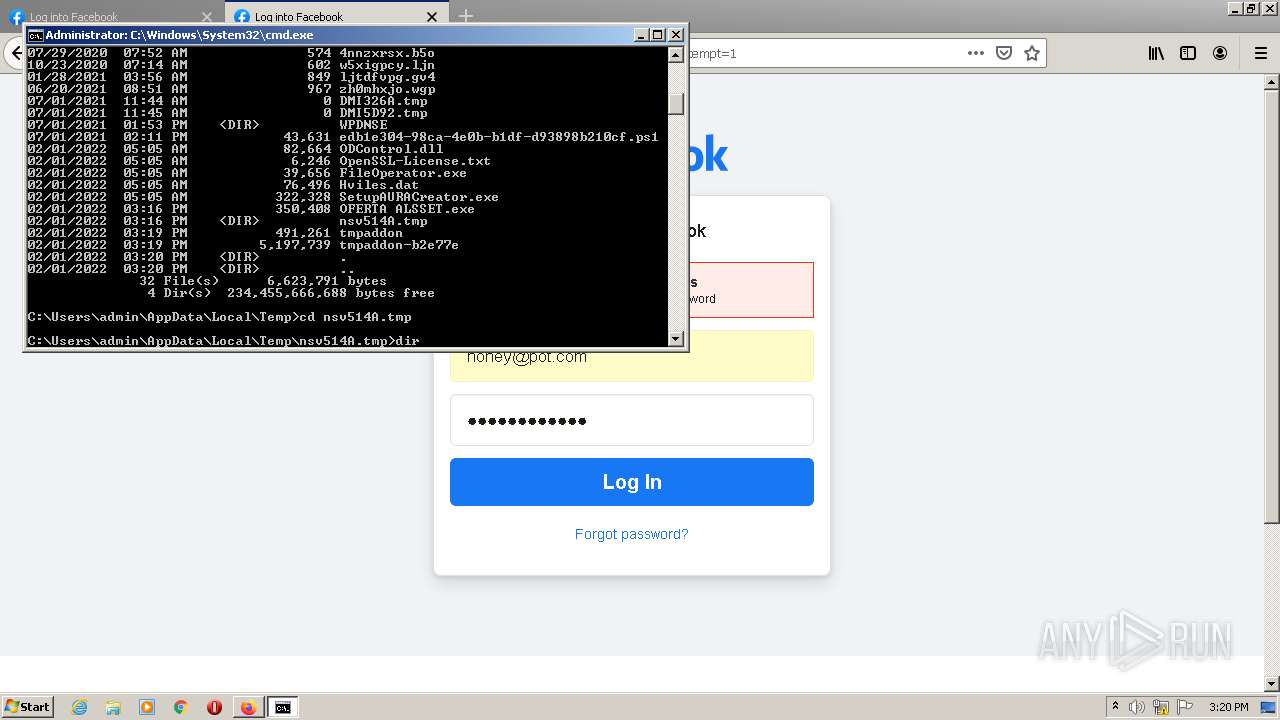Open the volume speaker tray icon
Image resolution: width=1280 pixels, height=720 pixels.
[x=1137, y=707]
